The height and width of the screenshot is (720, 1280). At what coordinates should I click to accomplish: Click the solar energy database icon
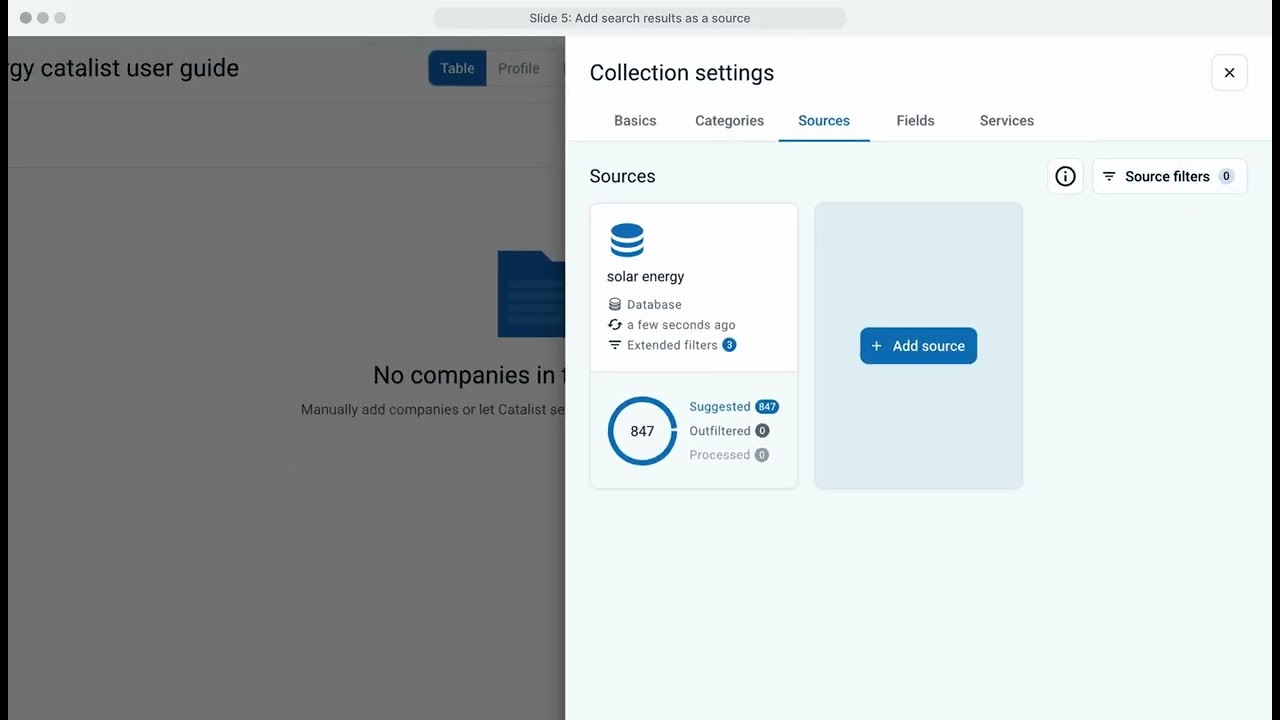(627, 240)
